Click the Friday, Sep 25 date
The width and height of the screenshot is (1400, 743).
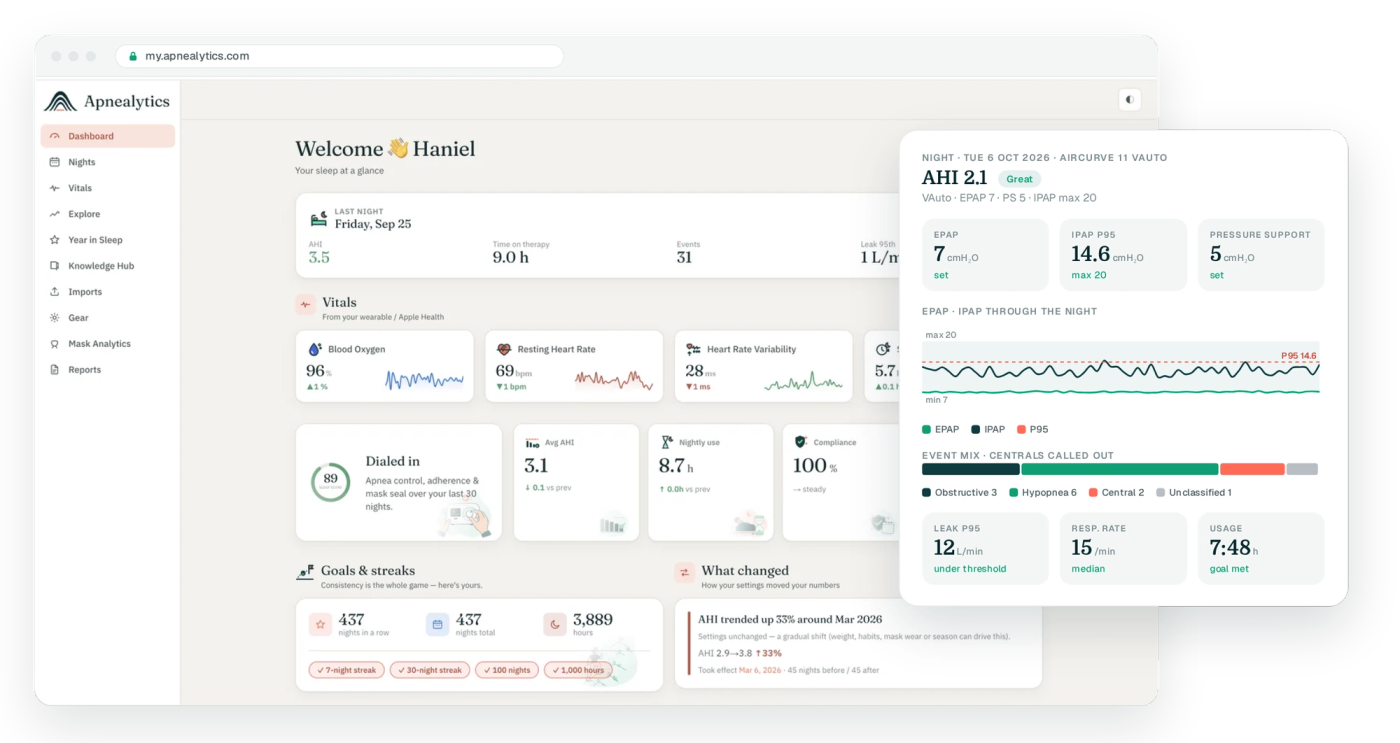coord(373,224)
